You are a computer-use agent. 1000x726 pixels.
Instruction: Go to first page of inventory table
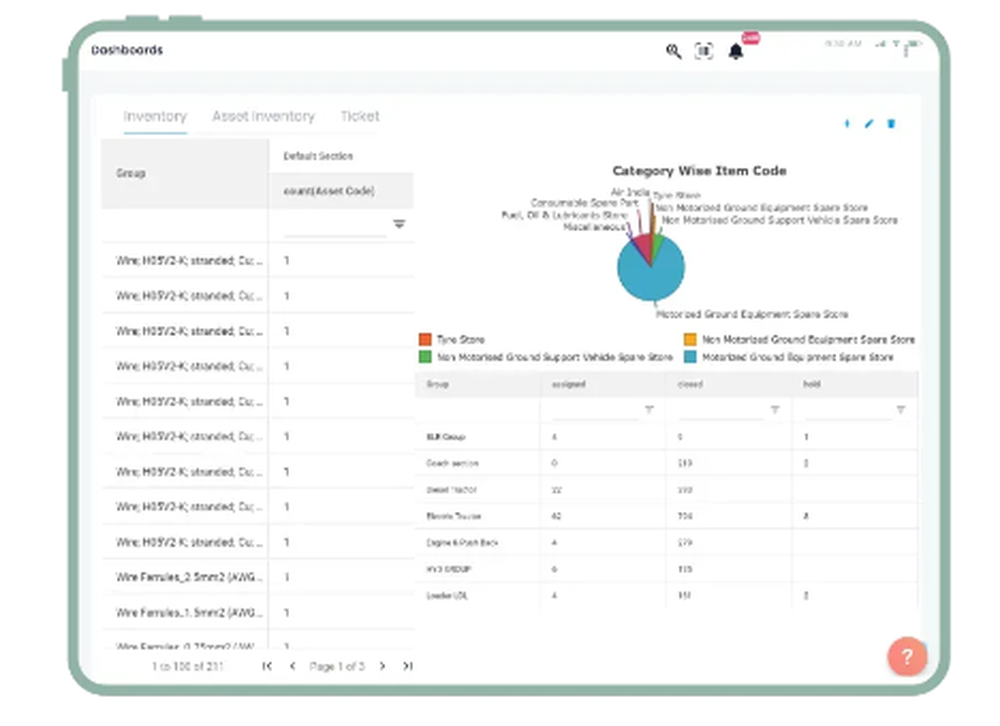coord(267,666)
